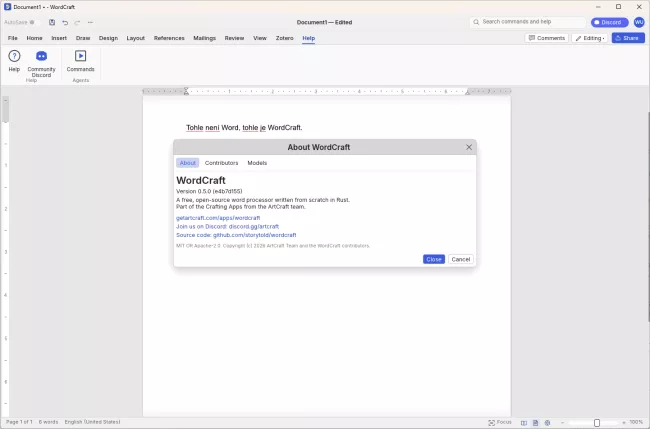Click the 'Page 1 of 1' status entry
This screenshot has width=650, height=429.
coord(19,422)
